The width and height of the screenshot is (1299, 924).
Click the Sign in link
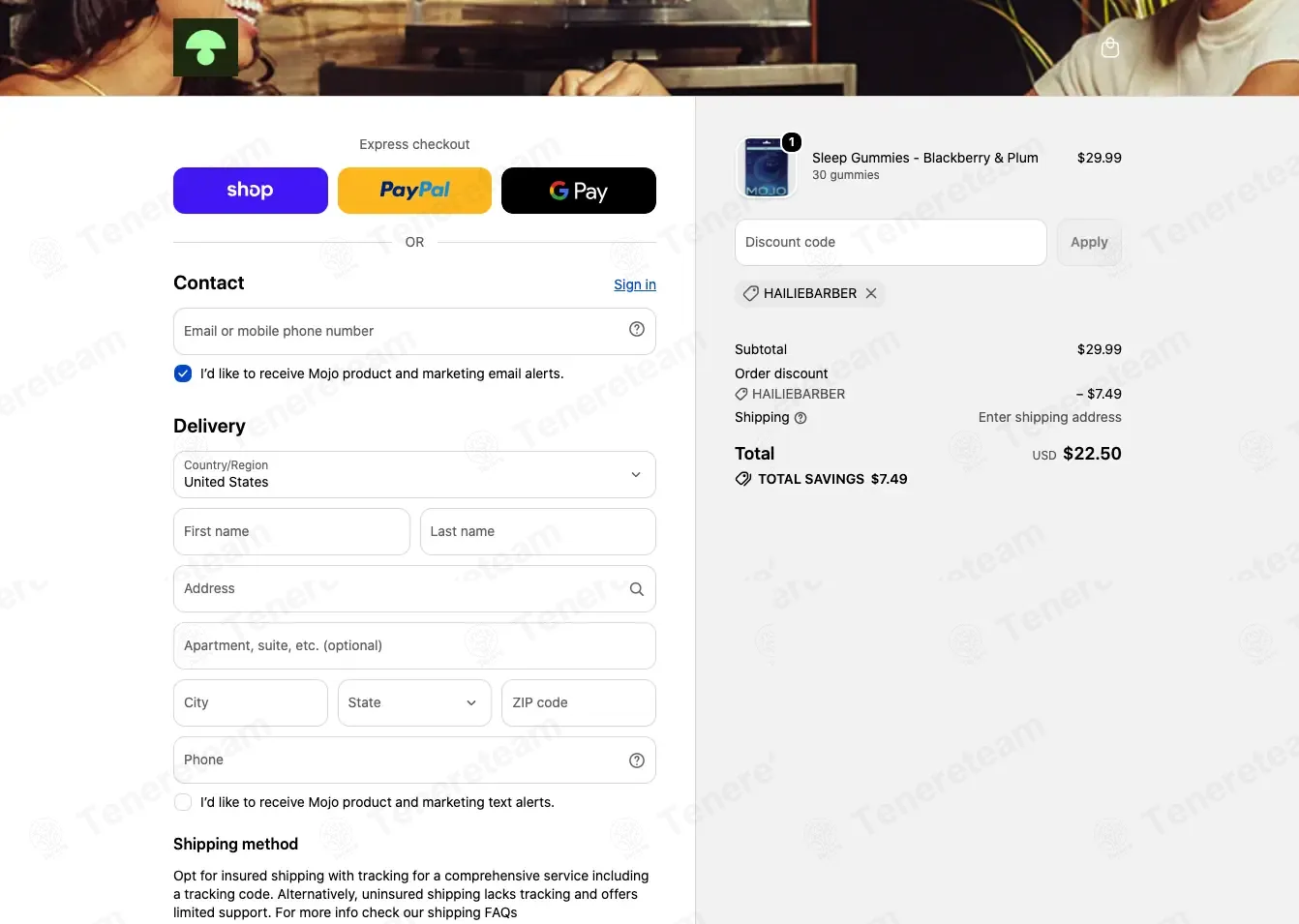(x=635, y=284)
